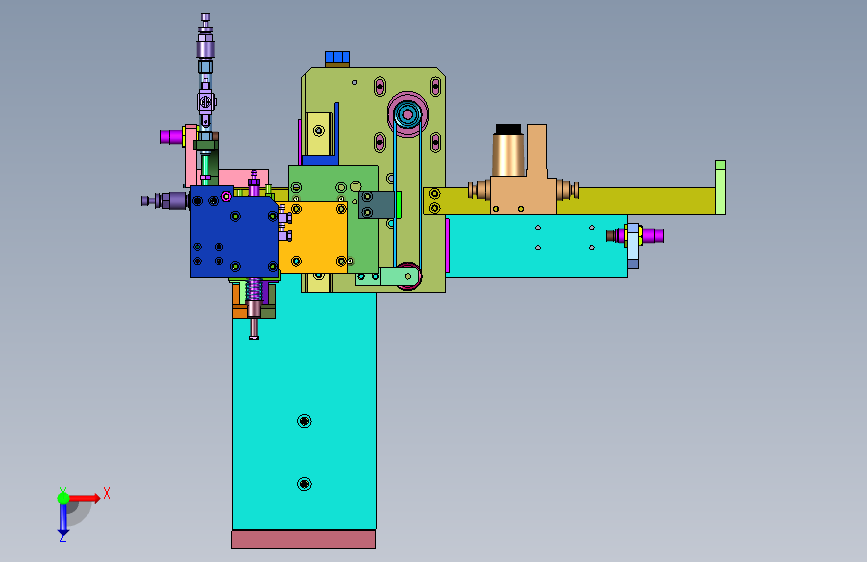This screenshot has width=867, height=562.
Task: Select the flow control valve on vertical tube
Action: click(206, 102)
